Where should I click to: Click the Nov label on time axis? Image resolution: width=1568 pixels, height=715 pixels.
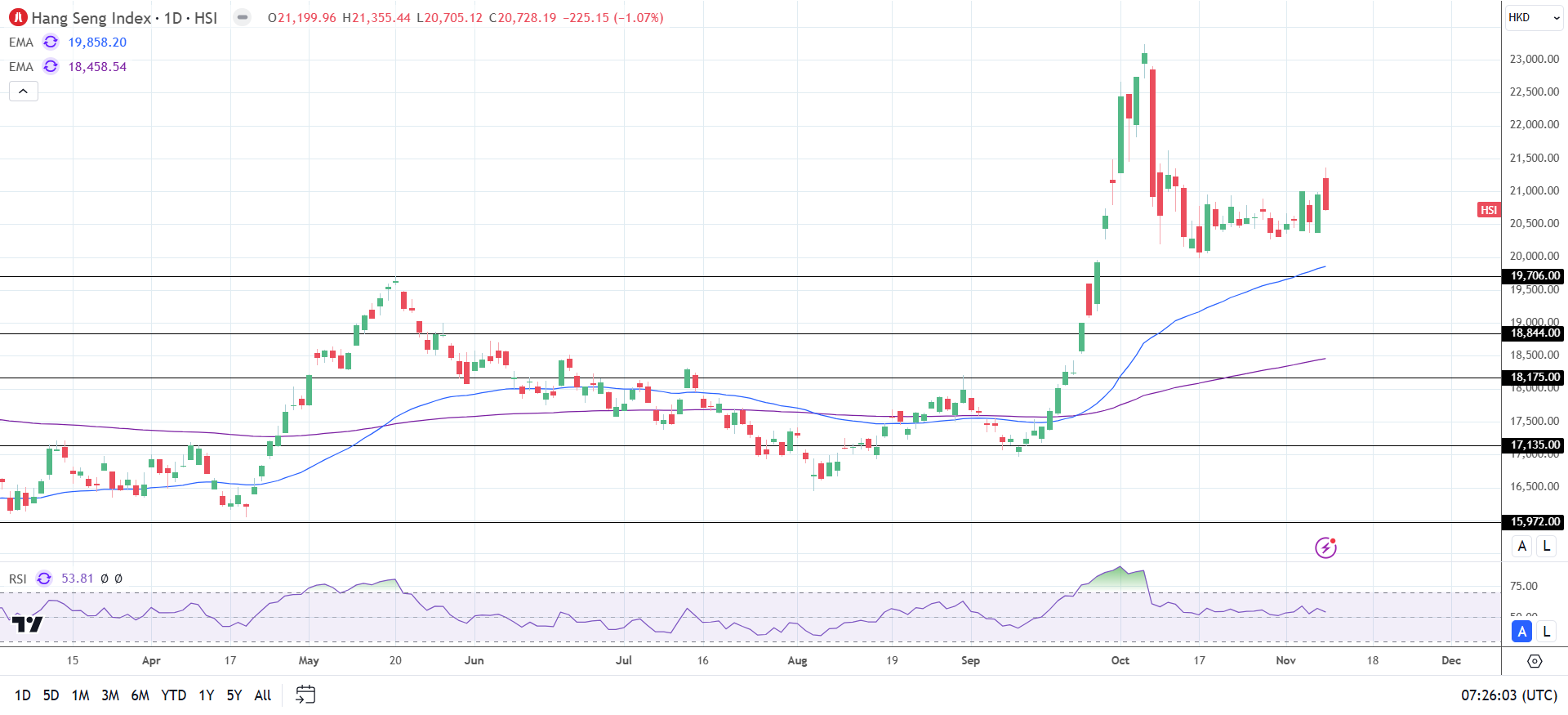[x=1285, y=660]
